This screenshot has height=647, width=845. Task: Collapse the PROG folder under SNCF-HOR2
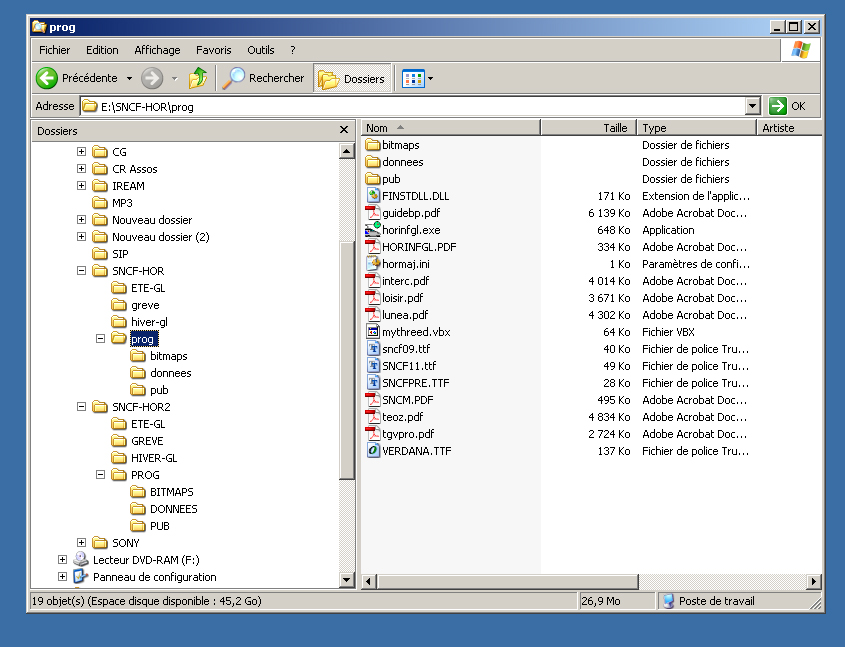(x=100, y=475)
